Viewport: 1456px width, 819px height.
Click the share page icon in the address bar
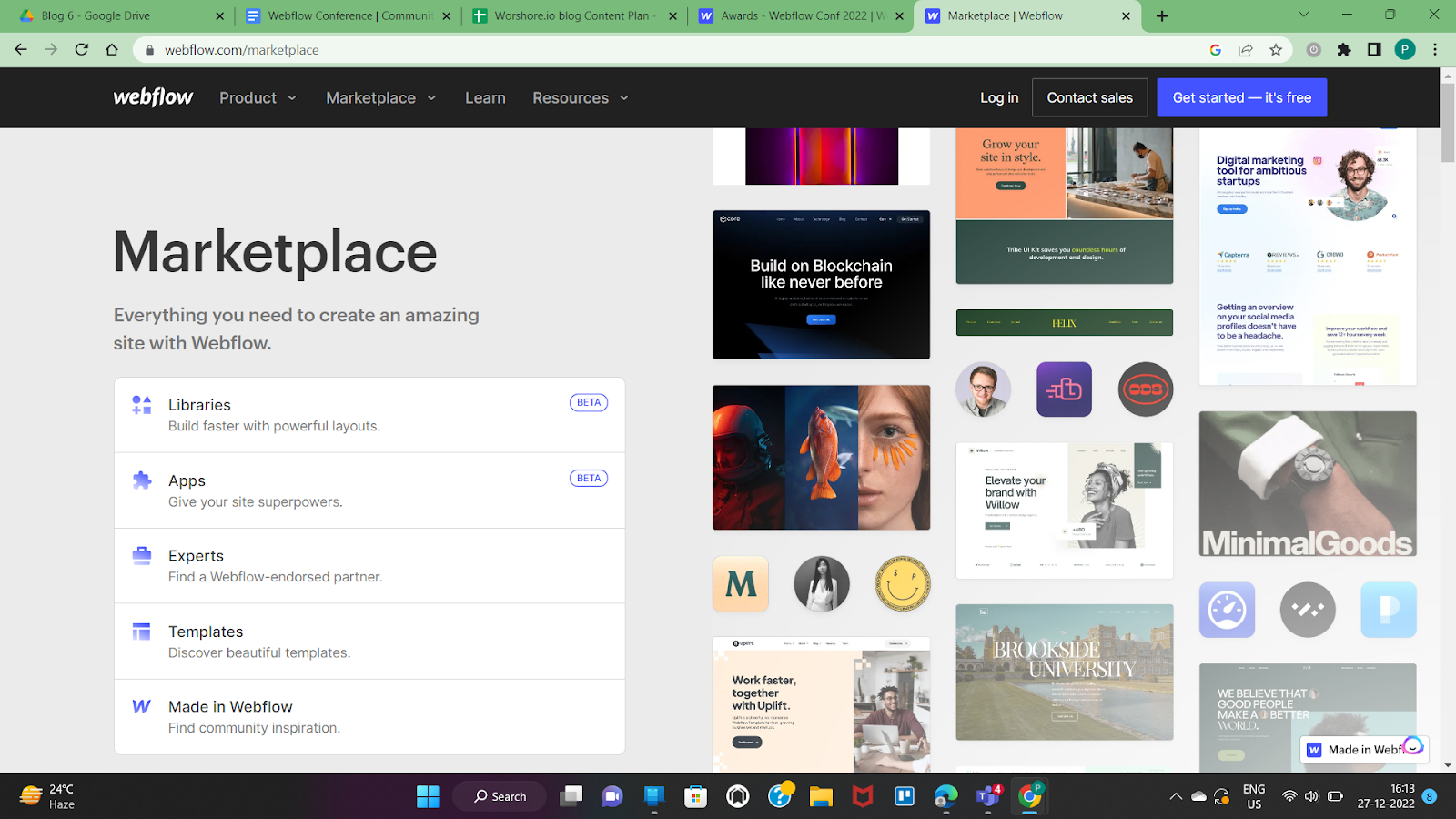click(x=1246, y=50)
